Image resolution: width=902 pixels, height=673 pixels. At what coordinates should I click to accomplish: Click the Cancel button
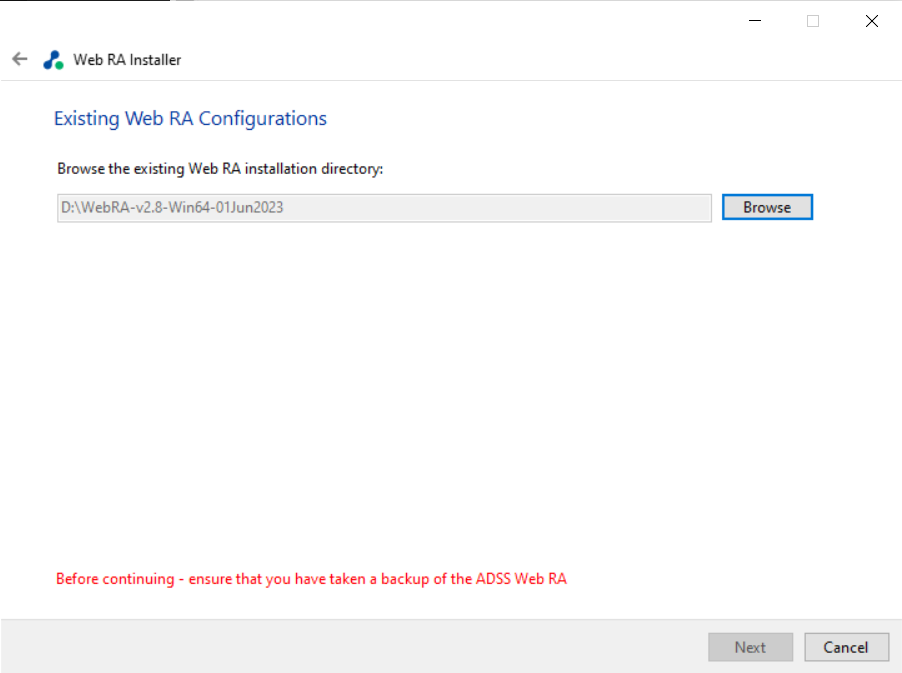[846, 647]
